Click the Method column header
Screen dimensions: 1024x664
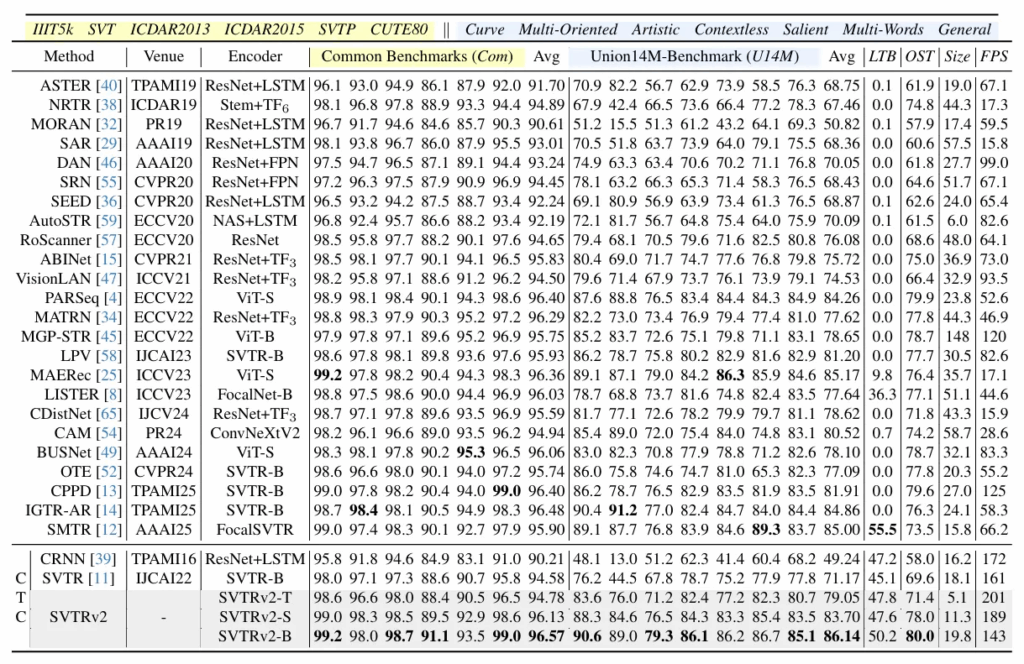(69, 56)
